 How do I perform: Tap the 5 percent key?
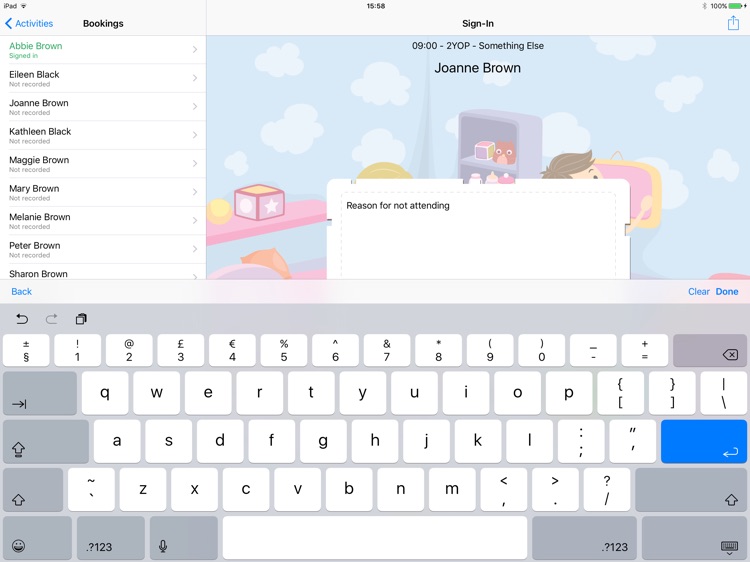pyautogui.click(x=284, y=351)
